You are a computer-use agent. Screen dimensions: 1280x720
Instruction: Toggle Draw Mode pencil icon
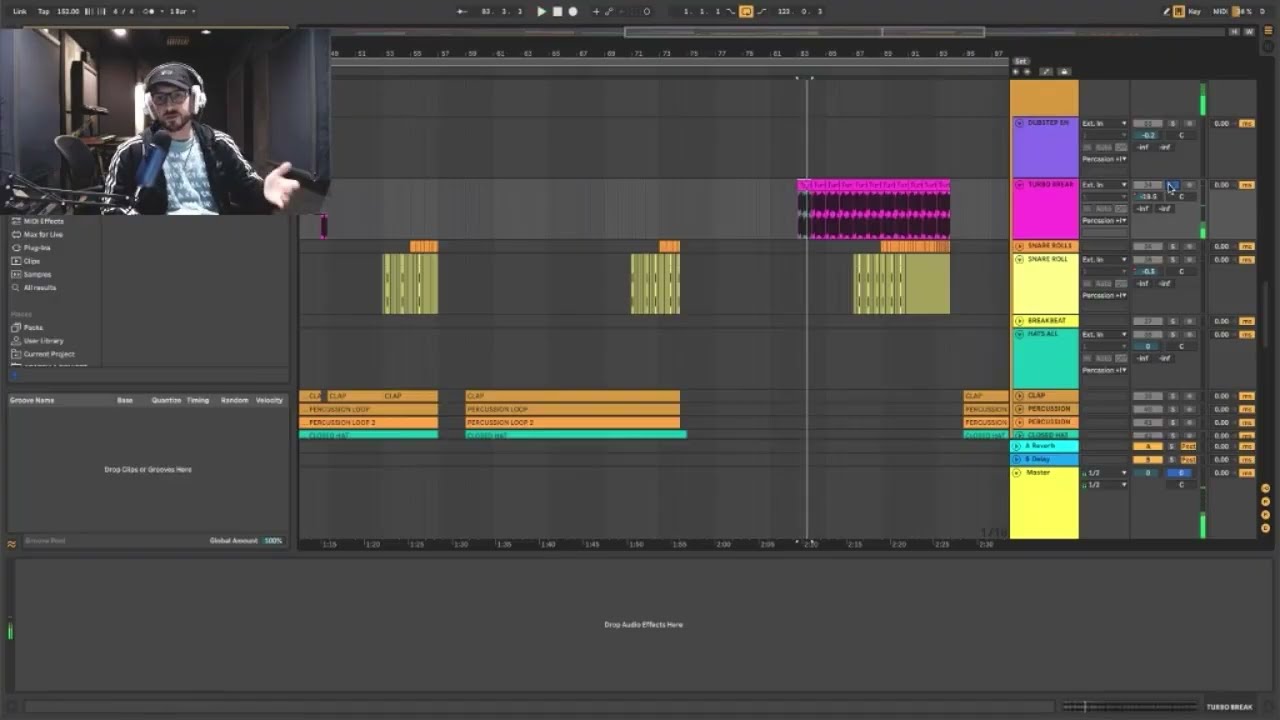coord(1166,11)
